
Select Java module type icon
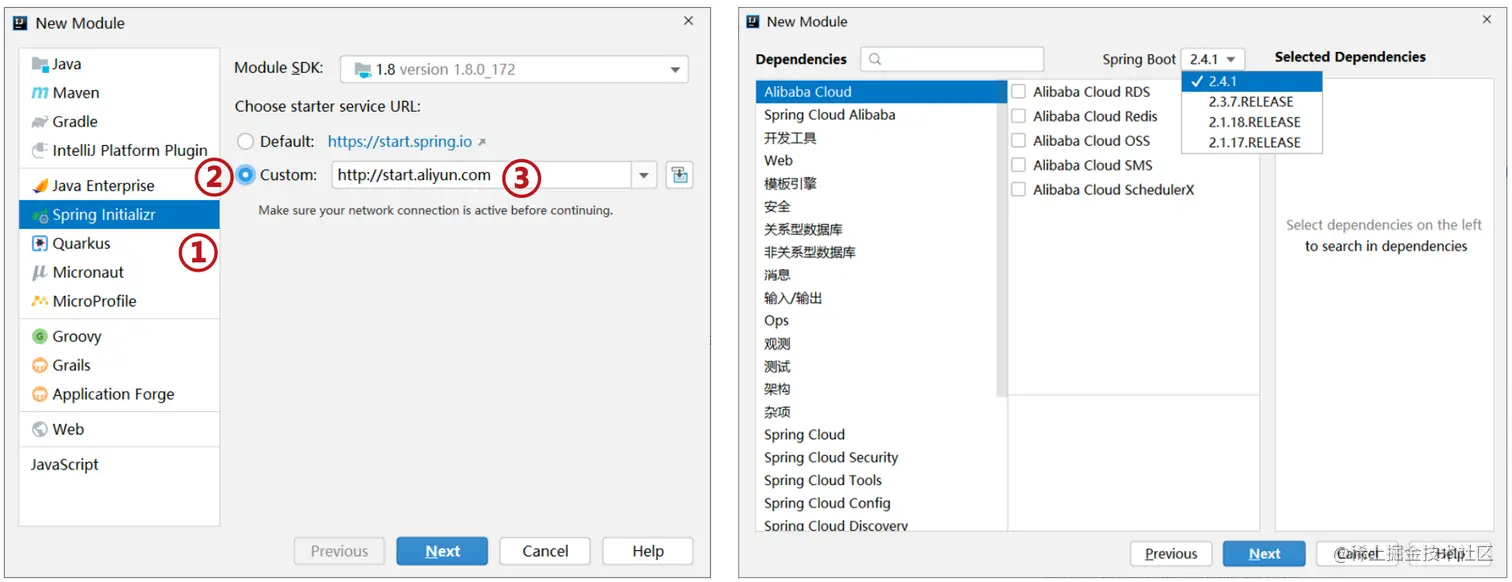pos(40,64)
